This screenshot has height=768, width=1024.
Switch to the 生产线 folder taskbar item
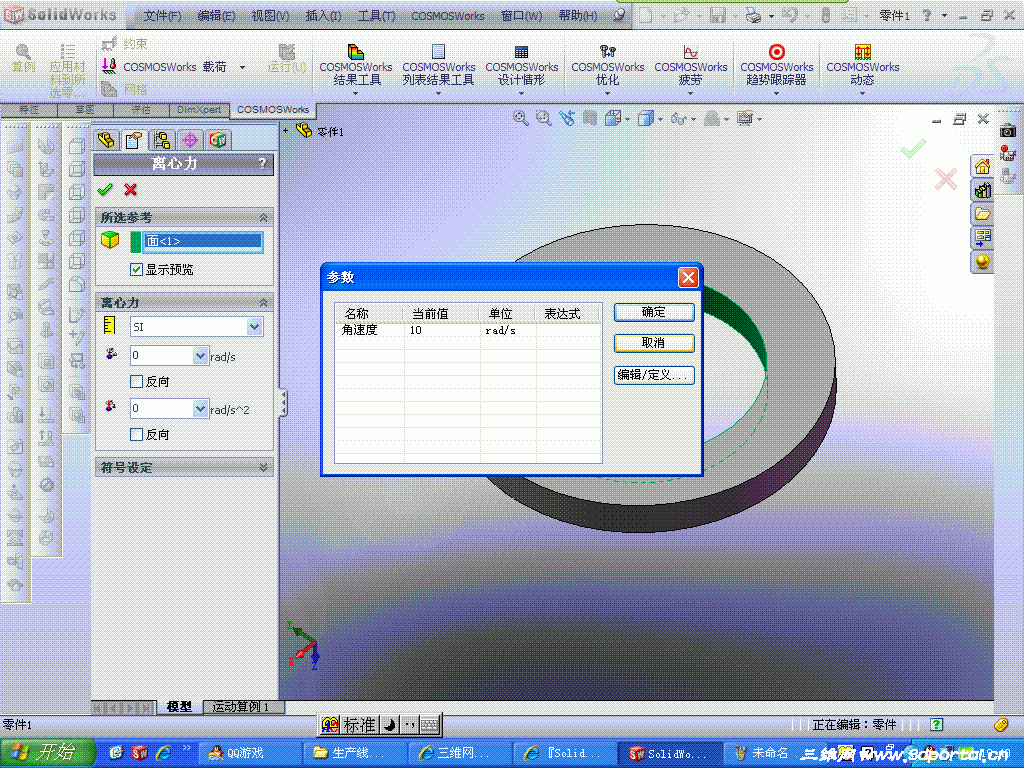click(x=355, y=753)
